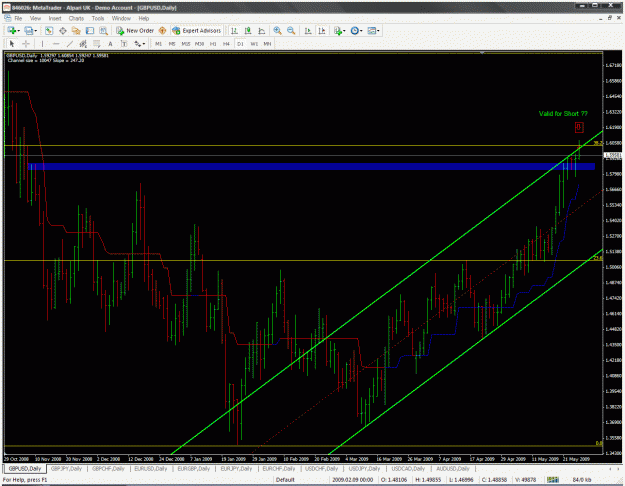Switch chart to line chart style

[x=261, y=31]
